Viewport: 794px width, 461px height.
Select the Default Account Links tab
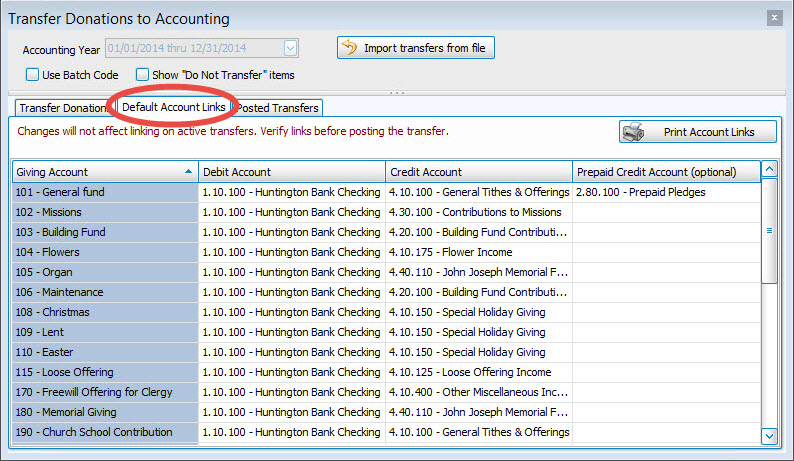[x=173, y=107]
